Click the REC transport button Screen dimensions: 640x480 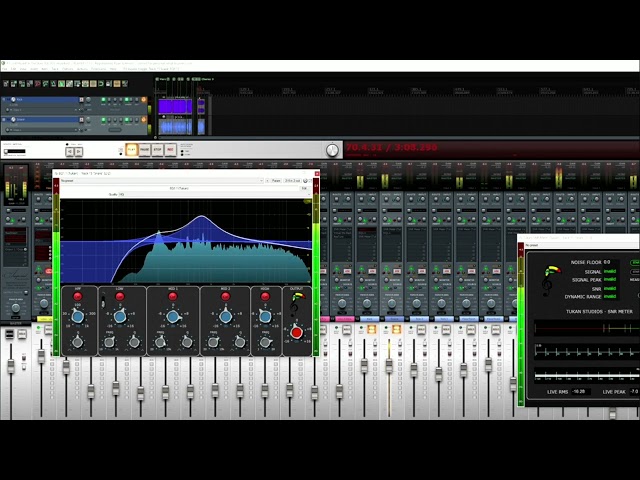(170, 150)
